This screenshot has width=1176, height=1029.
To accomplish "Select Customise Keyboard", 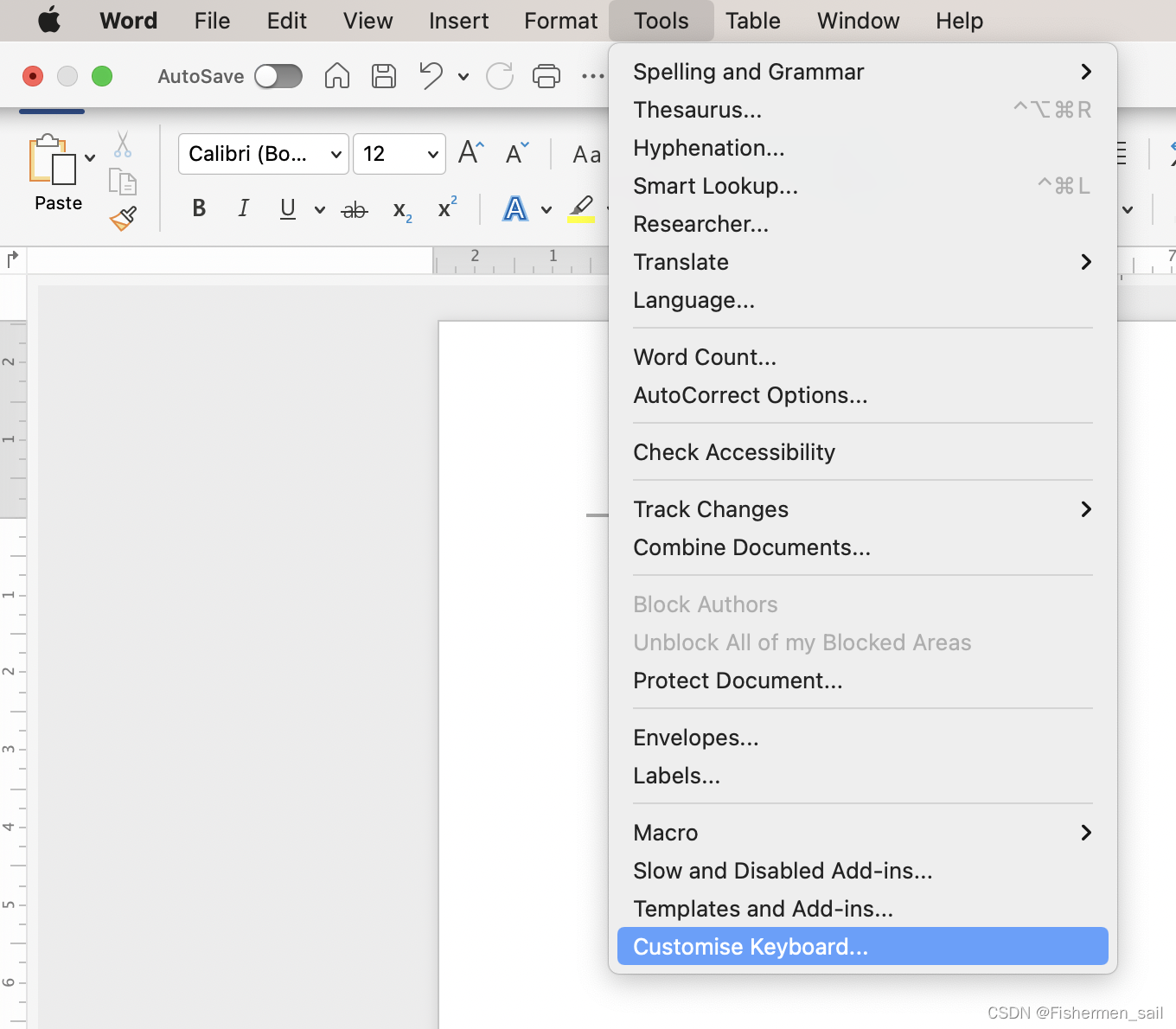I will 863,947.
